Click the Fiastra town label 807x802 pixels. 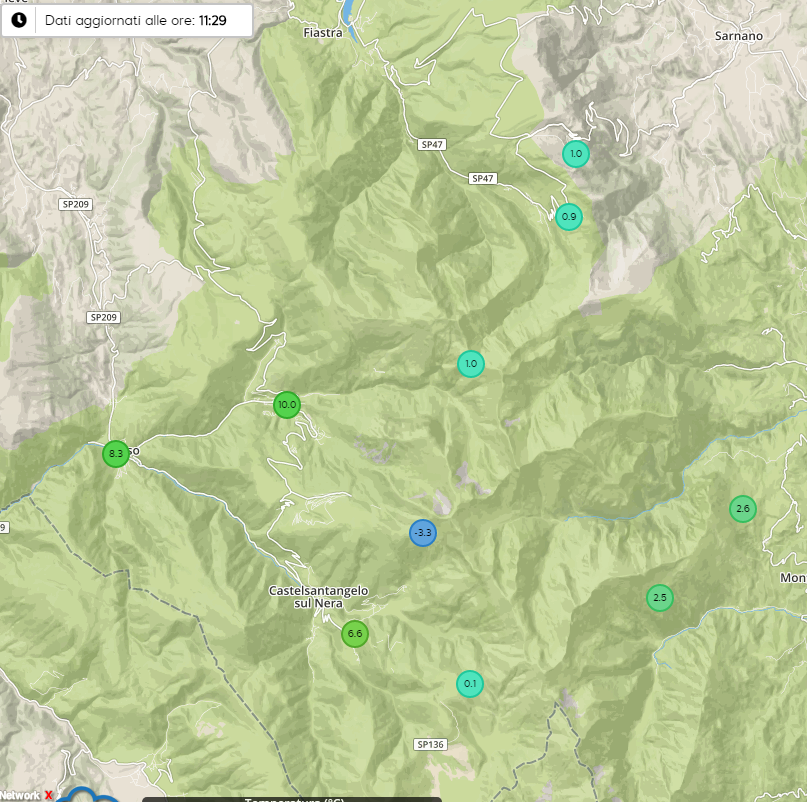click(x=322, y=33)
